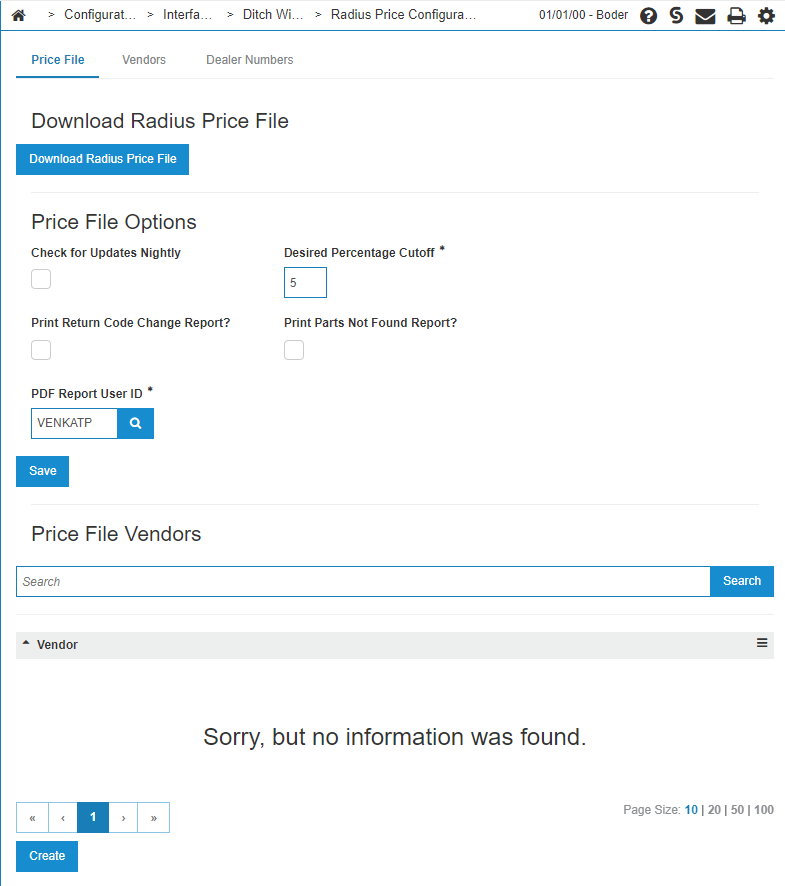Toggle Print Return Code Change Report checkbox

coord(41,350)
